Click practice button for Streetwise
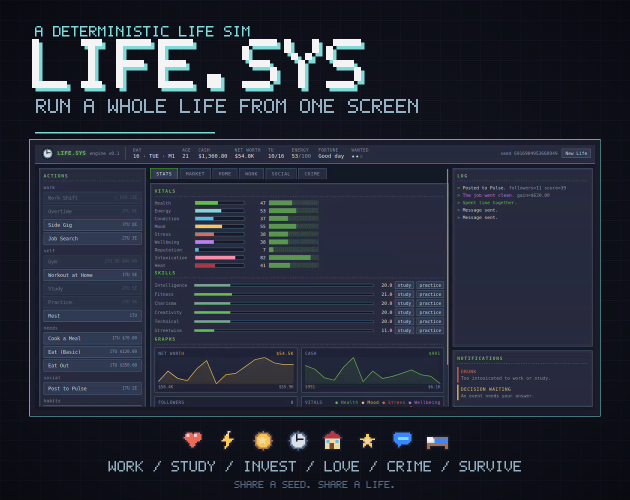This screenshot has height=500, width=630. coord(430,330)
